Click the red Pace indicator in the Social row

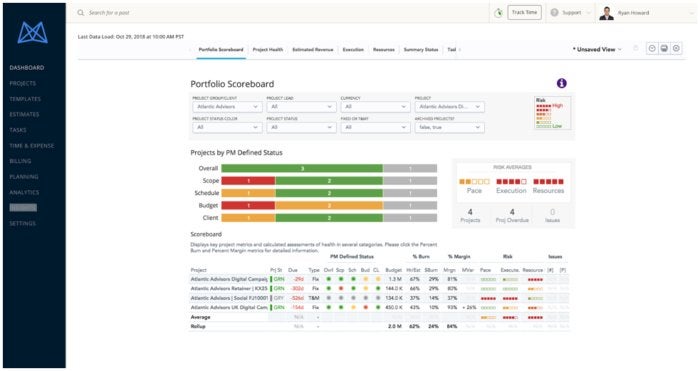click(x=488, y=298)
